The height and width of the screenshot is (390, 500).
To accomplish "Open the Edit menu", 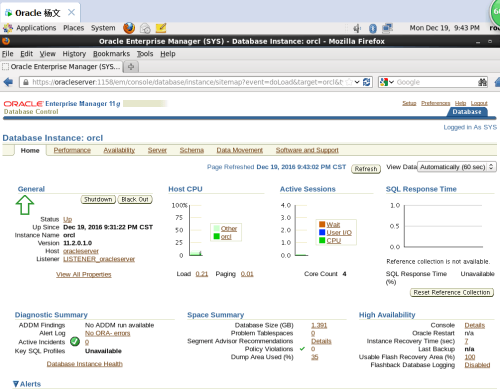I will pos(26,54).
